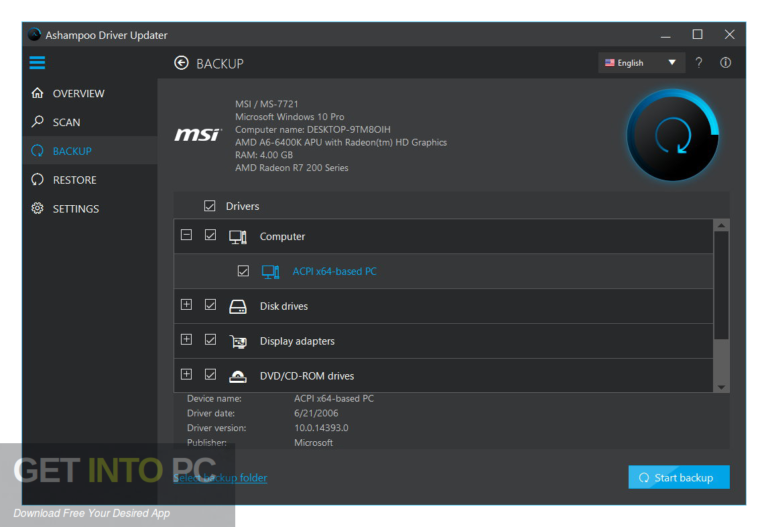Select the ACPI x64-based PC row text
Viewport: 768px width, 527px height.
335,271
